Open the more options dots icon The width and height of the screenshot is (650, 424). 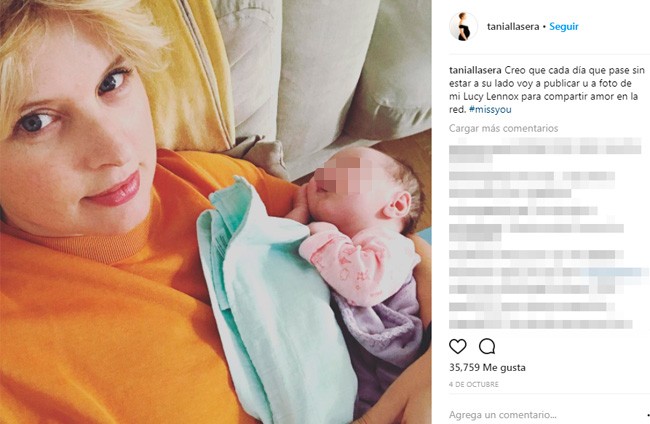coord(648,414)
